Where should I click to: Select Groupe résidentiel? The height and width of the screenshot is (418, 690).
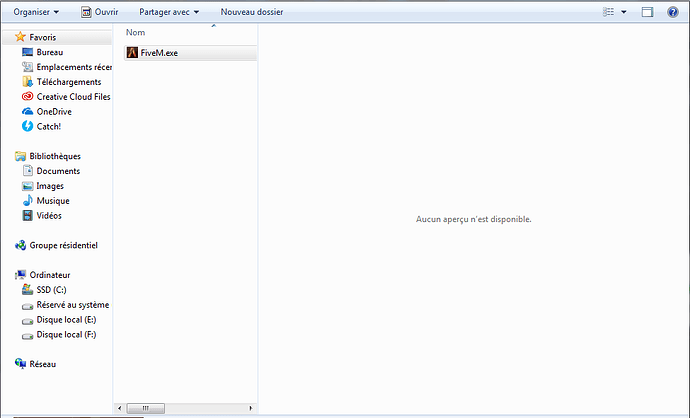pos(63,246)
